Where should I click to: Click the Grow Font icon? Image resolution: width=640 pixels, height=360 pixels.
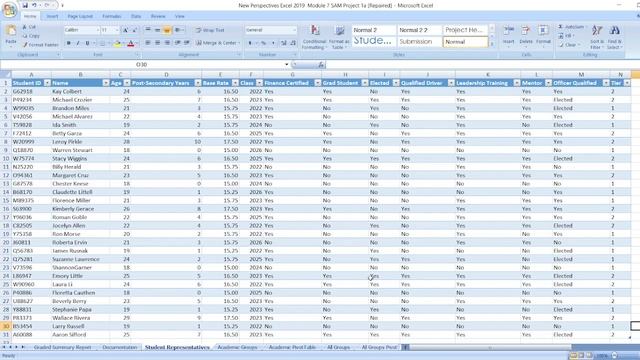[125, 30]
